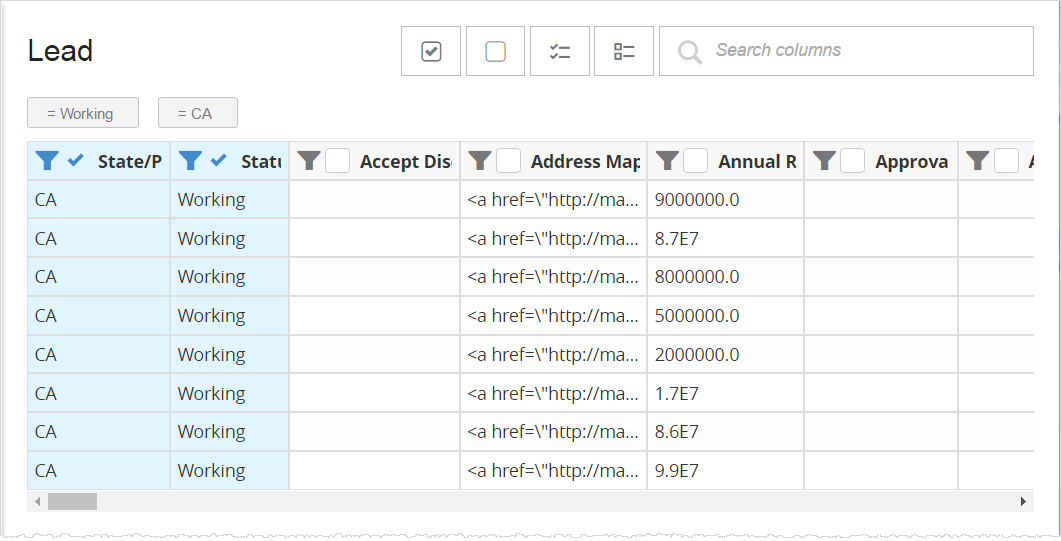The width and height of the screenshot is (1061, 541).
Task: Click the Search columns input field
Action: (x=860, y=51)
